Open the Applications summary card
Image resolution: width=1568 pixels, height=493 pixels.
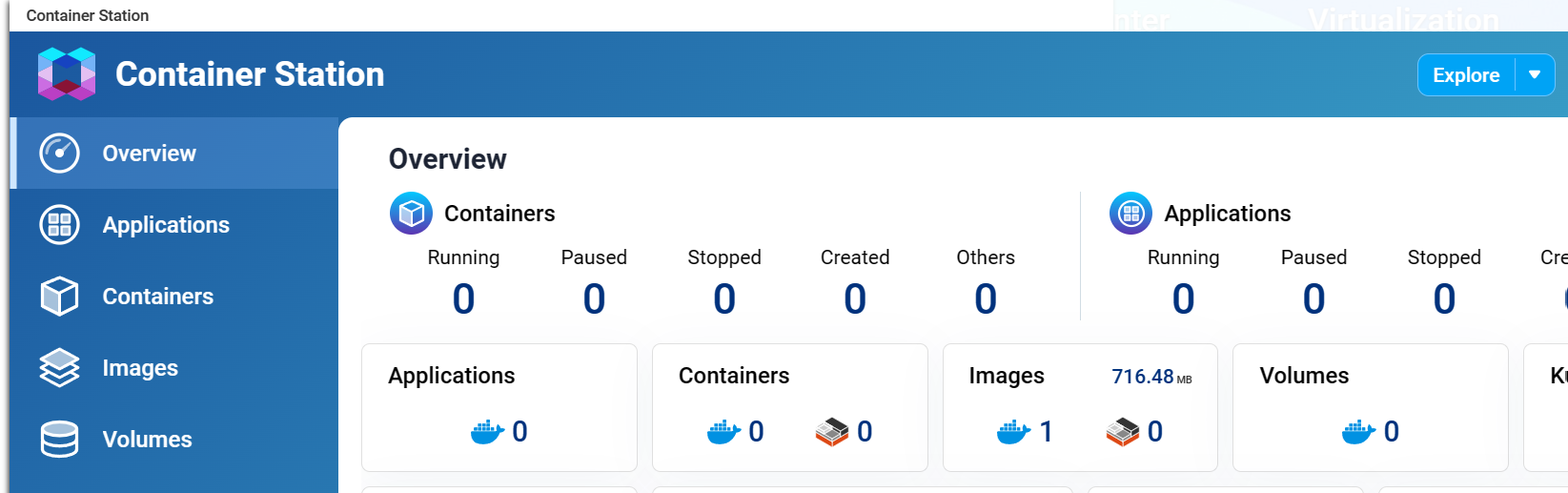[x=499, y=407]
